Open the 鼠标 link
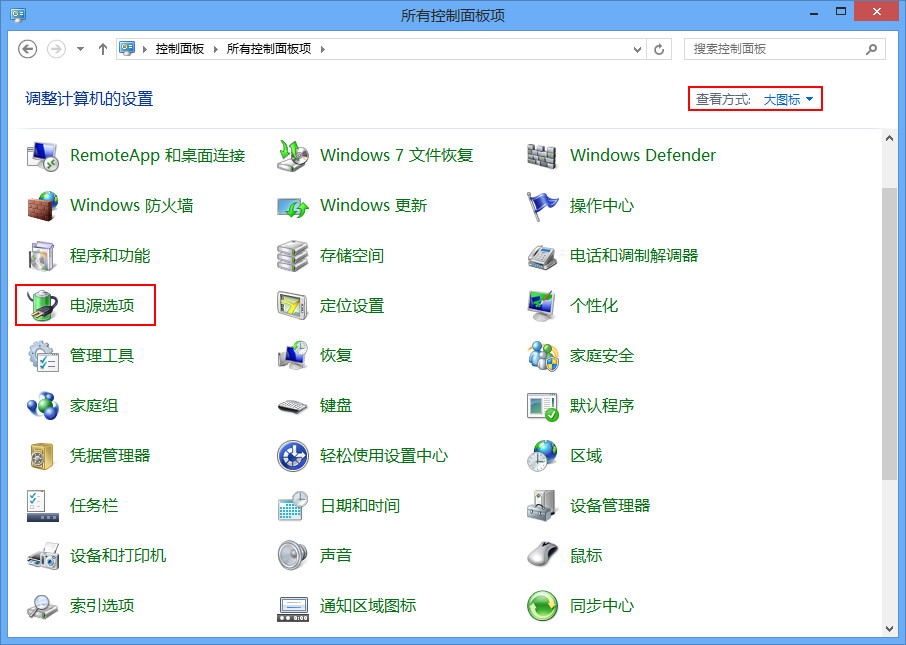This screenshot has height=645, width=906. point(586,556)
